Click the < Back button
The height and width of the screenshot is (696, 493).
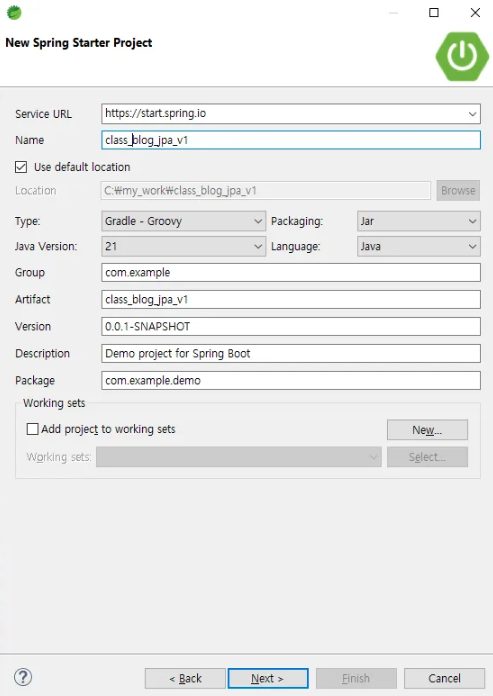[x=185, y=678]
